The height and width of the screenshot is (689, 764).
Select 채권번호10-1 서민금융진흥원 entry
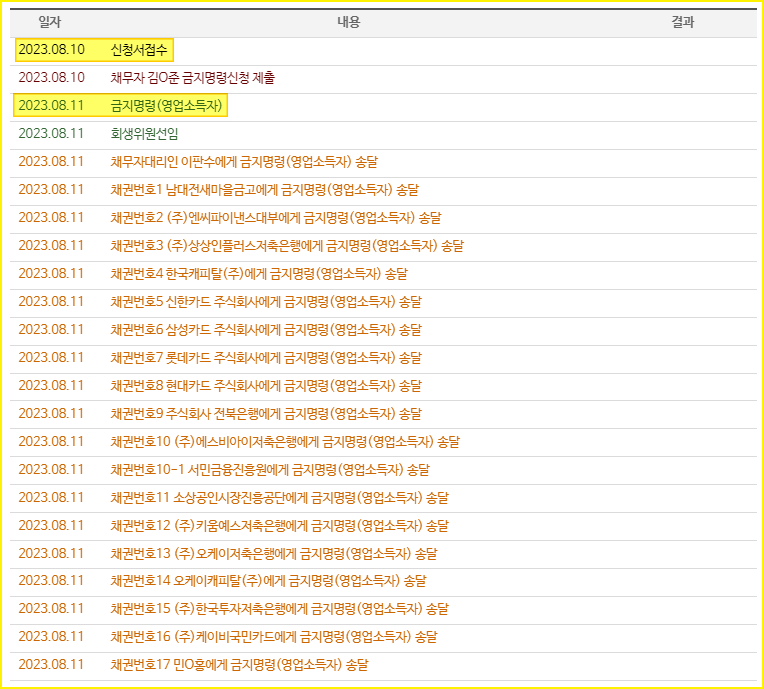pyautogui.click(x=270, y=470)
